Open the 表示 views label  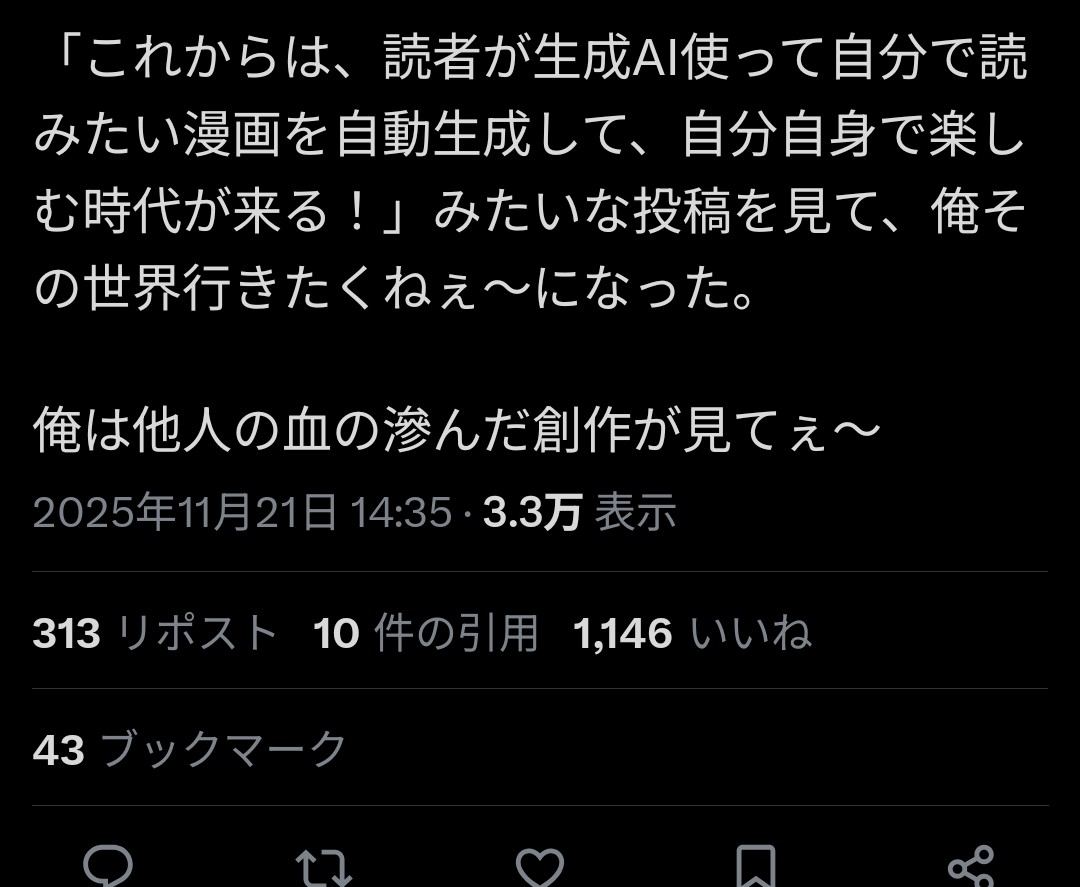tap(636, 512)
